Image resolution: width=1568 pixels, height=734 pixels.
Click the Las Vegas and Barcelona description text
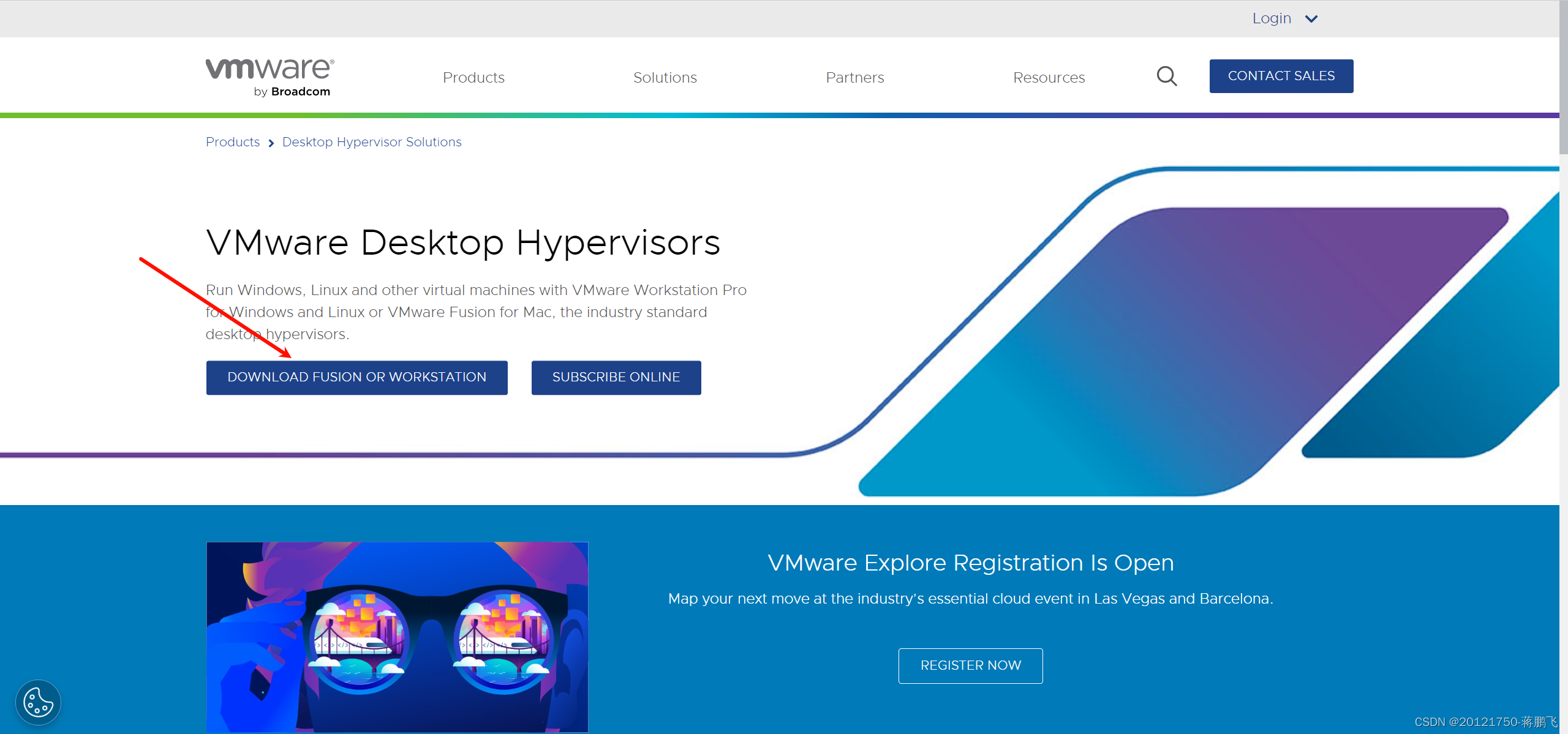pos(971,599)
